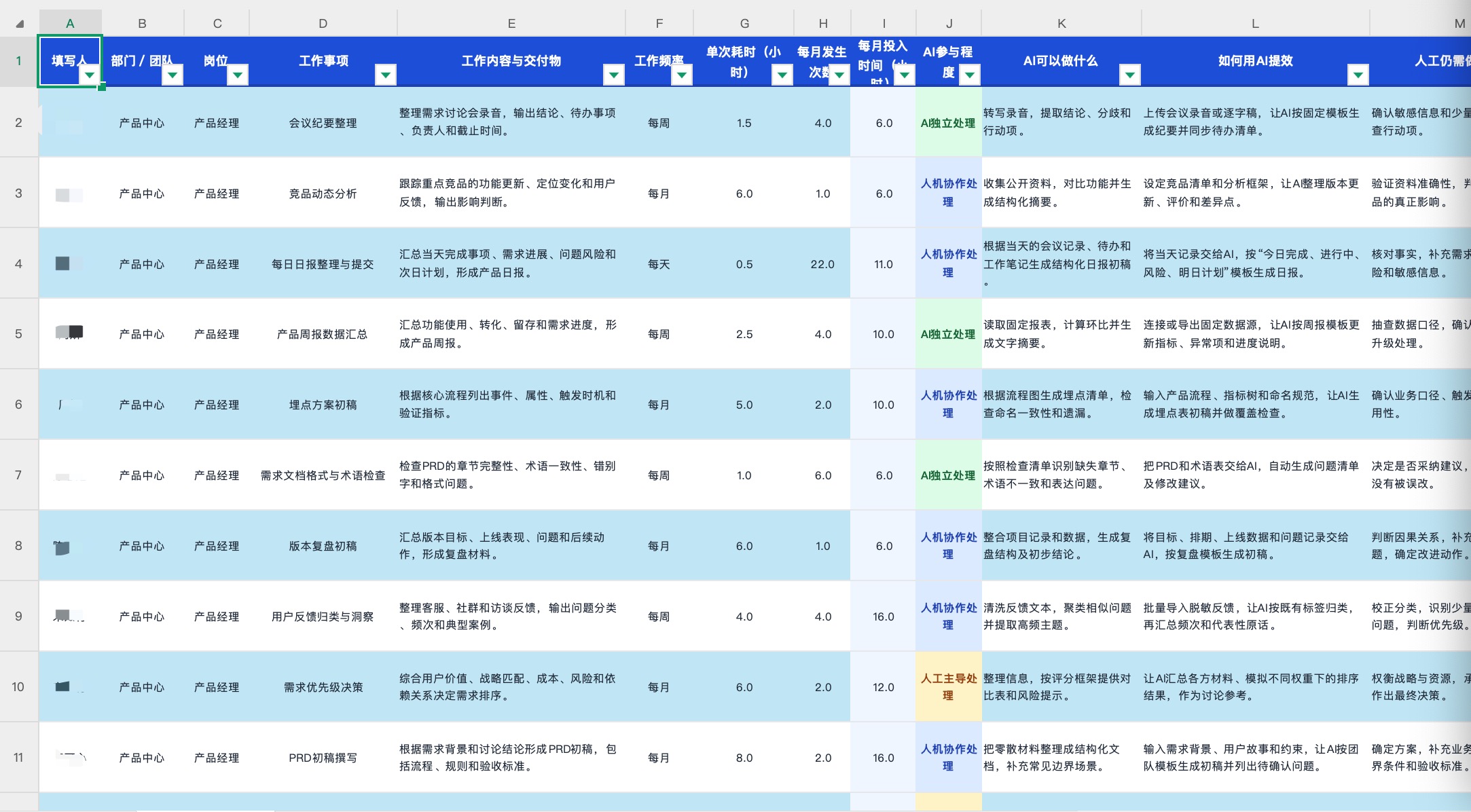Select the 每日日报整理与提交 cell
The height and width of the screenshot is (812, 1471).
(323, 263)
